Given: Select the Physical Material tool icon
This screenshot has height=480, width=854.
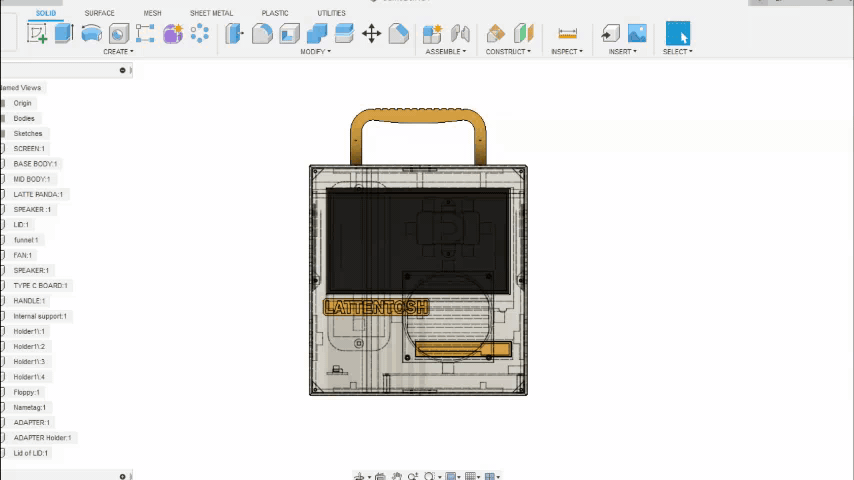Looking at the screenshot, I should pyautogui.click(x=399, y=34).
